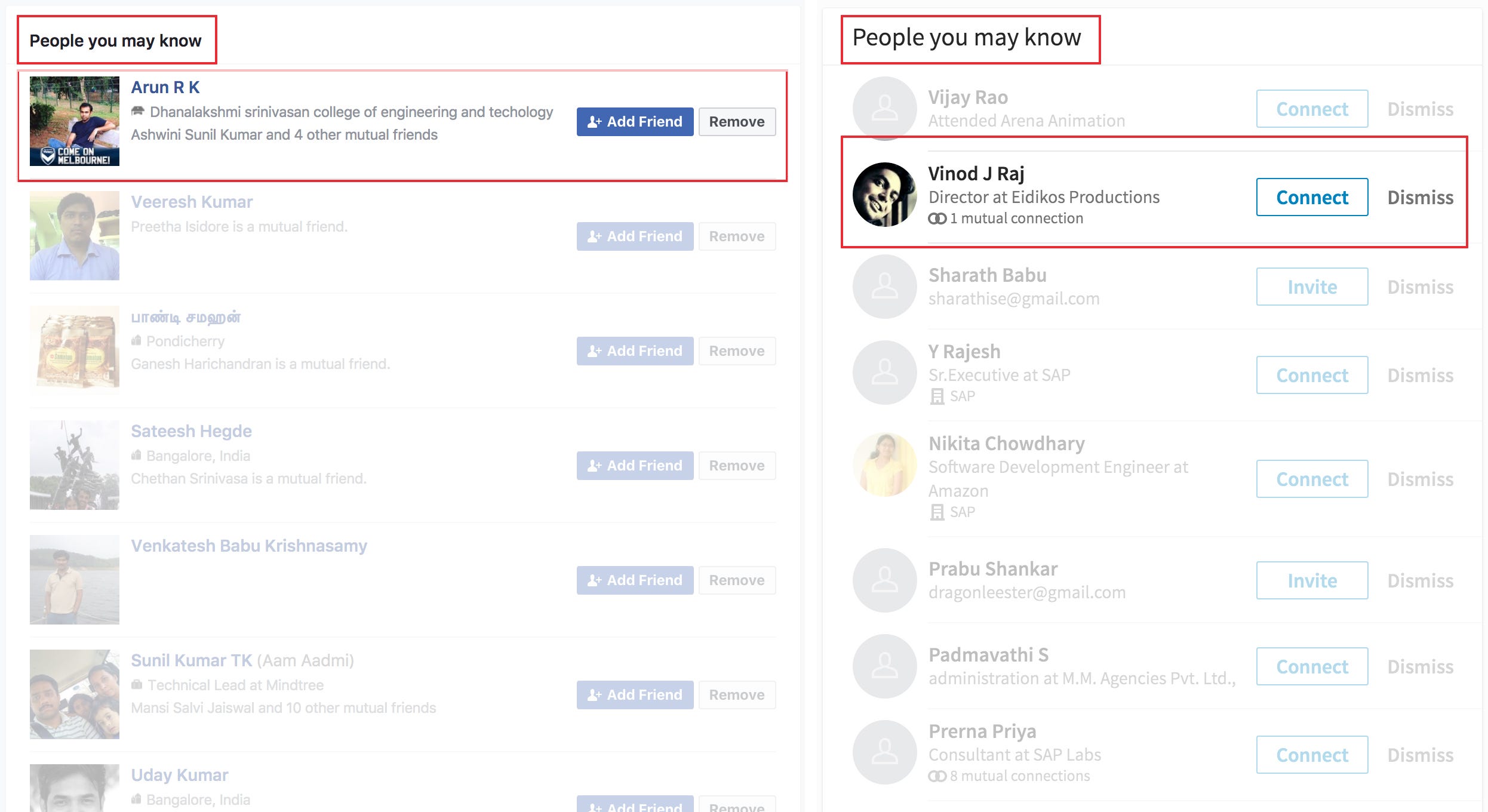
Task: Open Arun R K's profile link
Action: click(x=165, y=87)
